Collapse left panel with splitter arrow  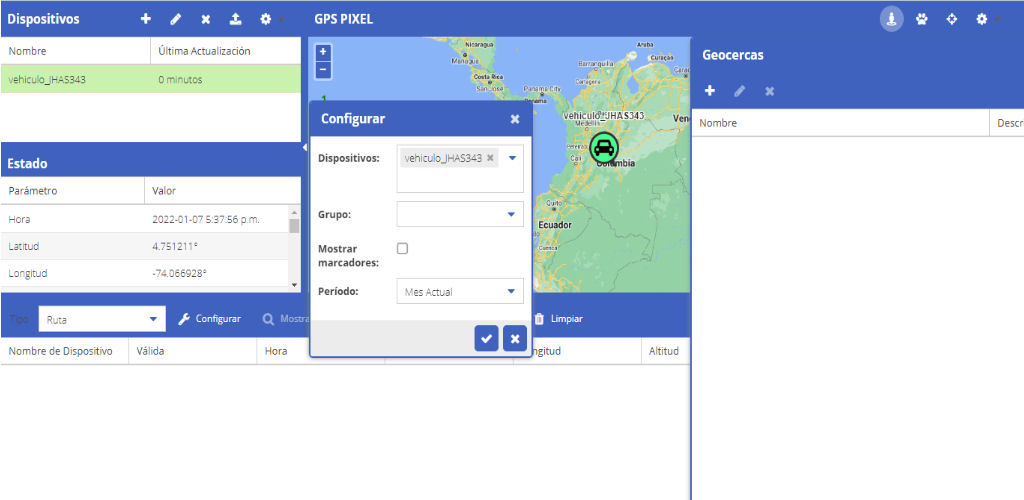tap(304, 148)
